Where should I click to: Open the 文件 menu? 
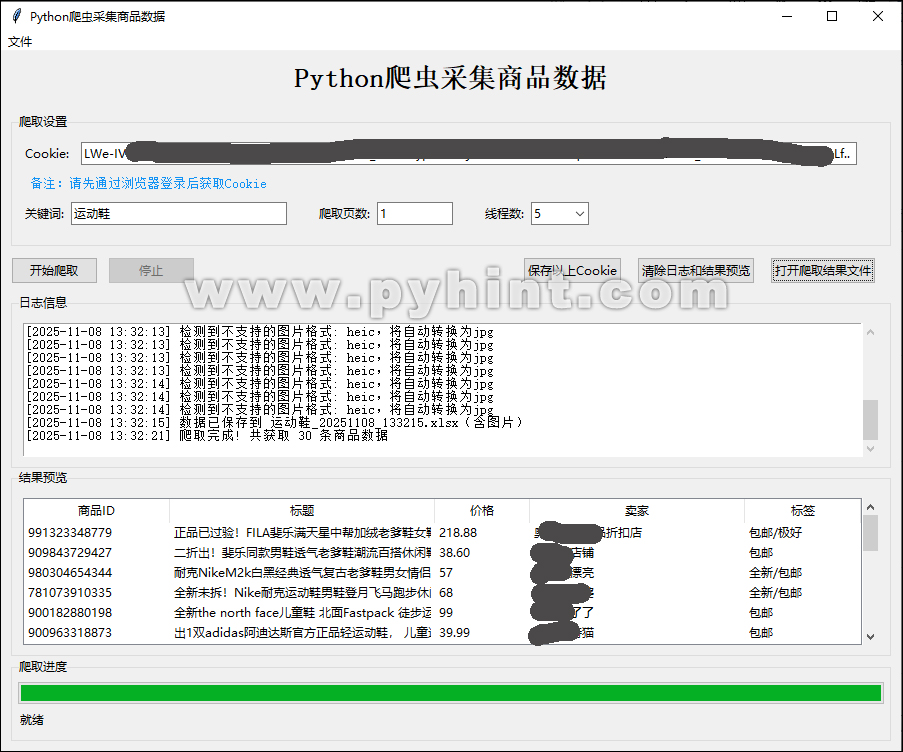pos(20,42)
